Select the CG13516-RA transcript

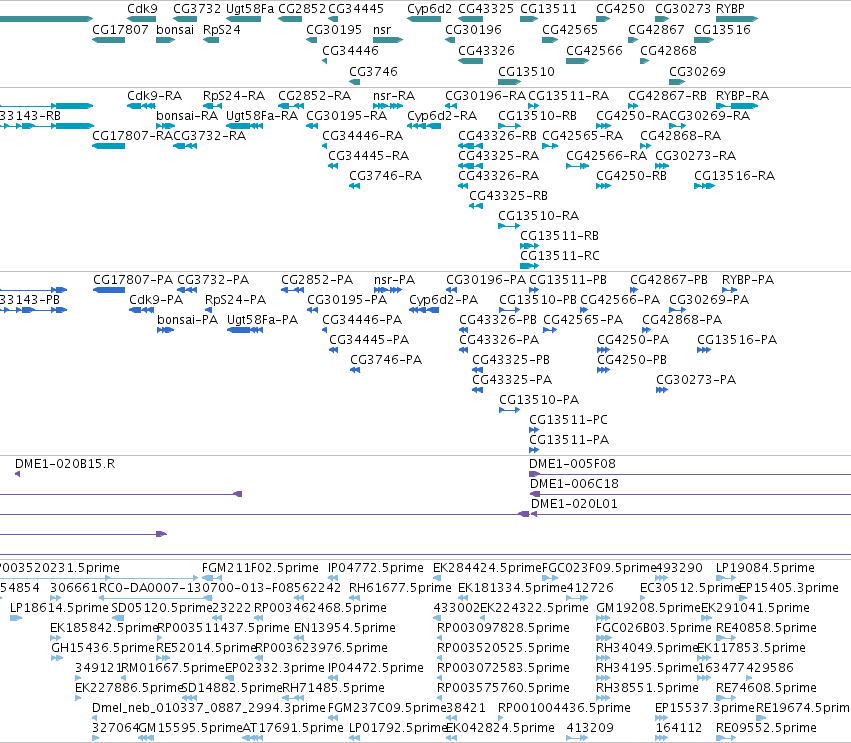pos(704,186)
